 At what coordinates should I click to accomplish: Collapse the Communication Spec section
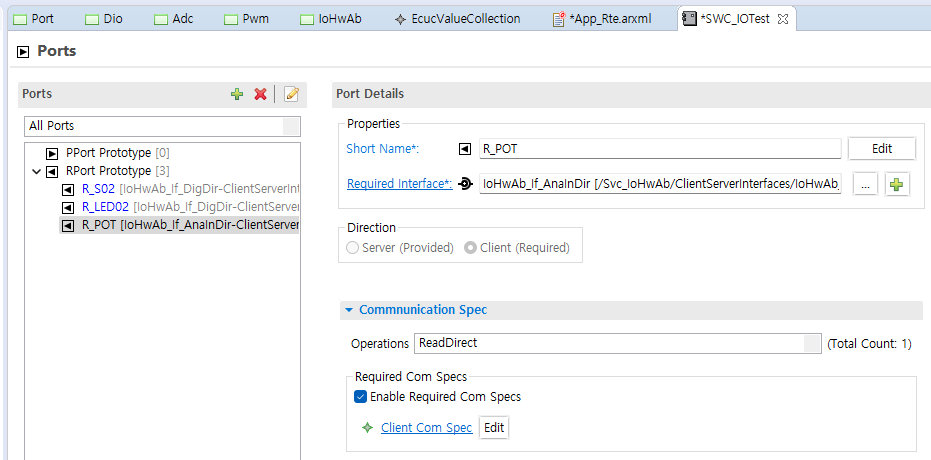click(349, 310)
